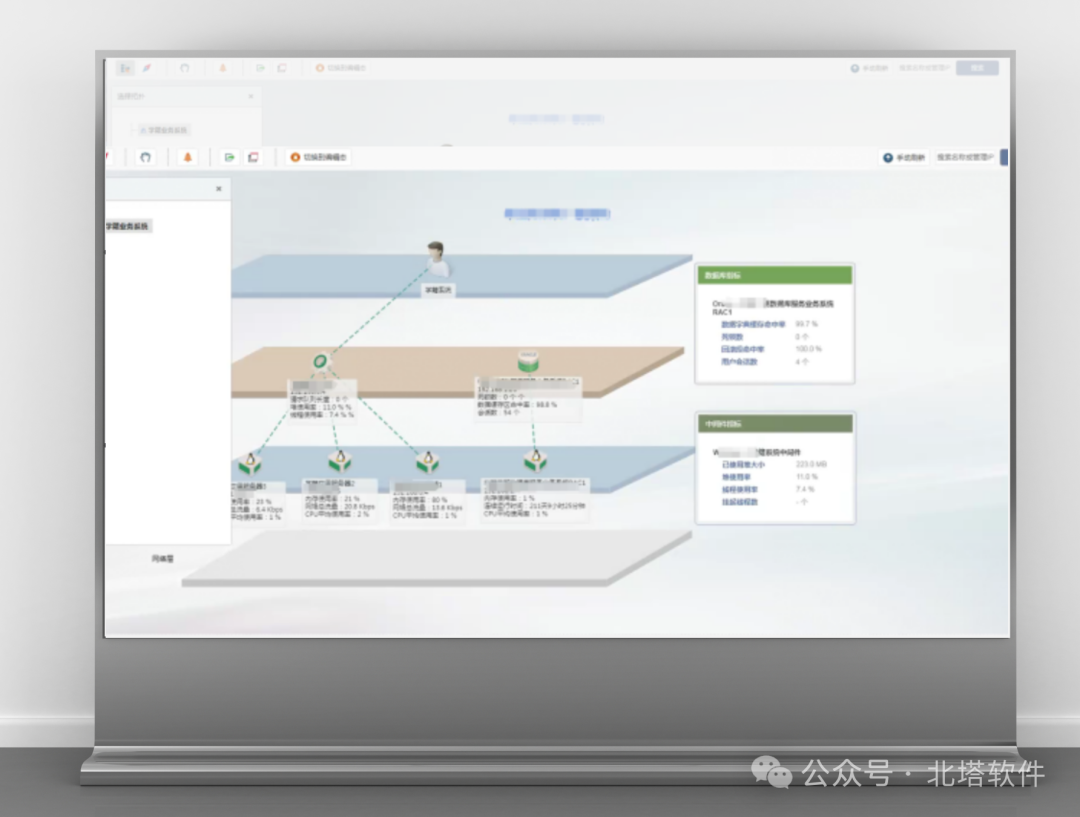Click the red window icon beside the export icon
This screenshot has height=817, width=1080.
point(253,158)
